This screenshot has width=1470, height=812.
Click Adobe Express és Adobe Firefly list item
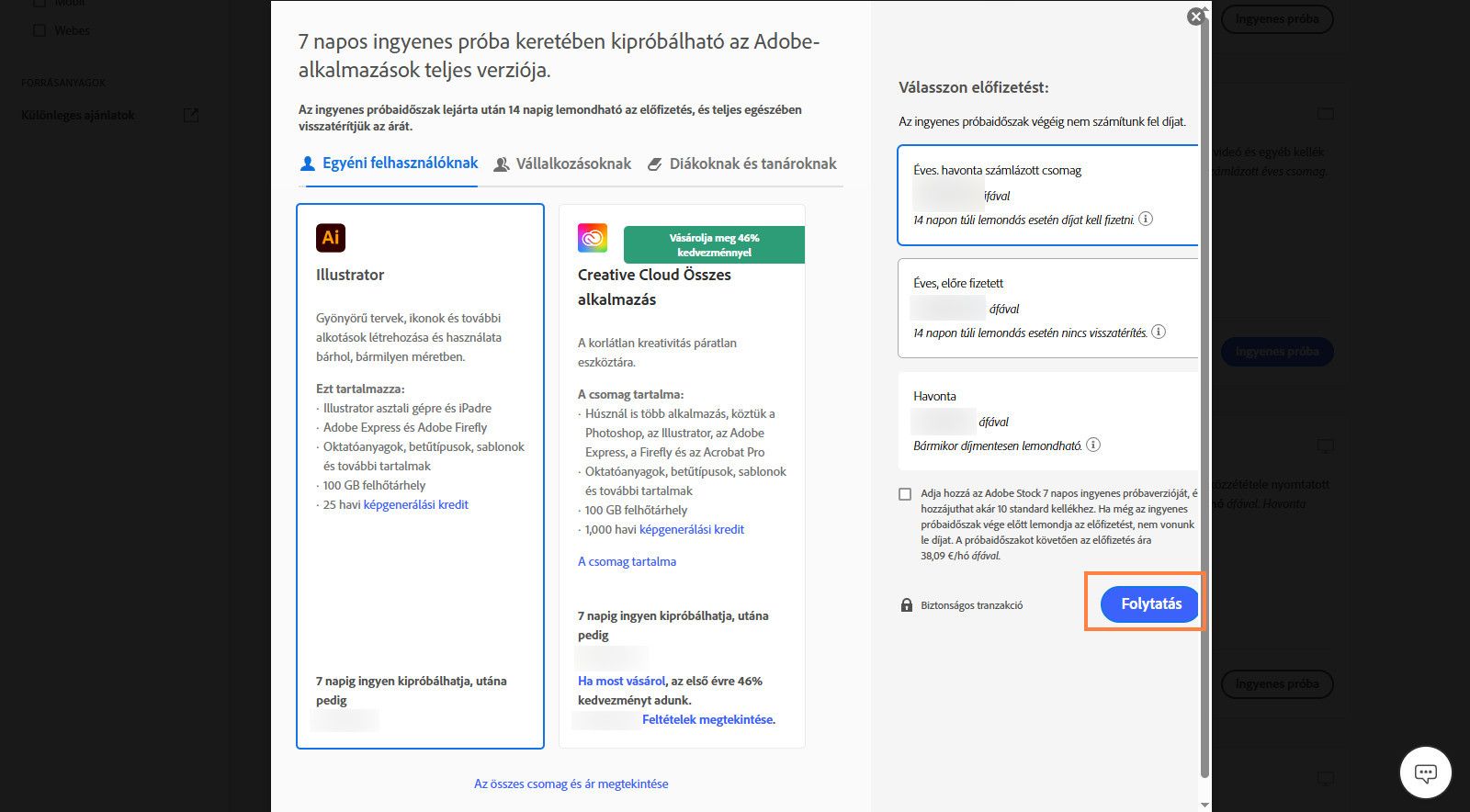[405, 427]
